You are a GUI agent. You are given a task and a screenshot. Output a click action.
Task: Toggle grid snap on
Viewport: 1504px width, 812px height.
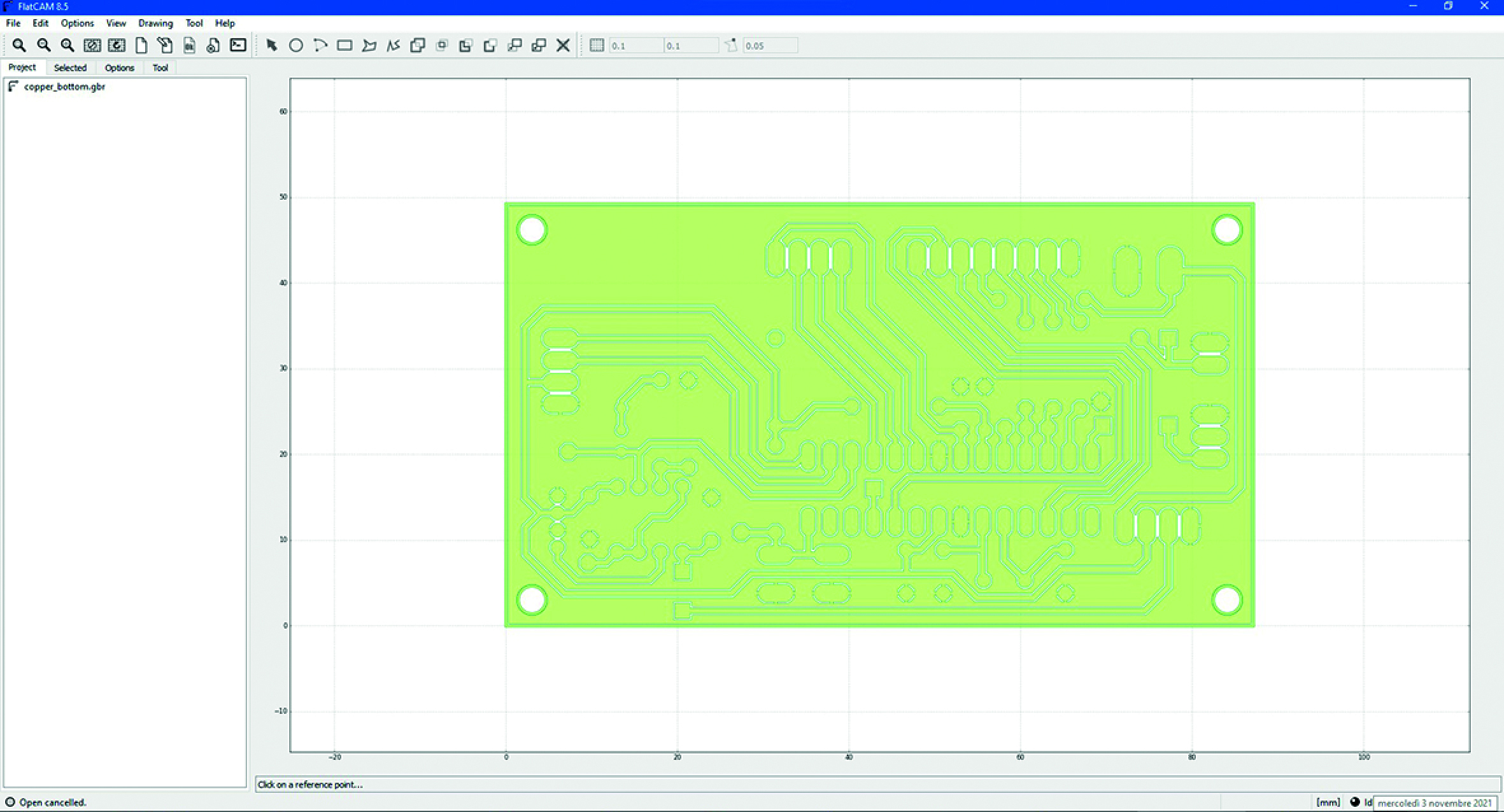point(597,45)
